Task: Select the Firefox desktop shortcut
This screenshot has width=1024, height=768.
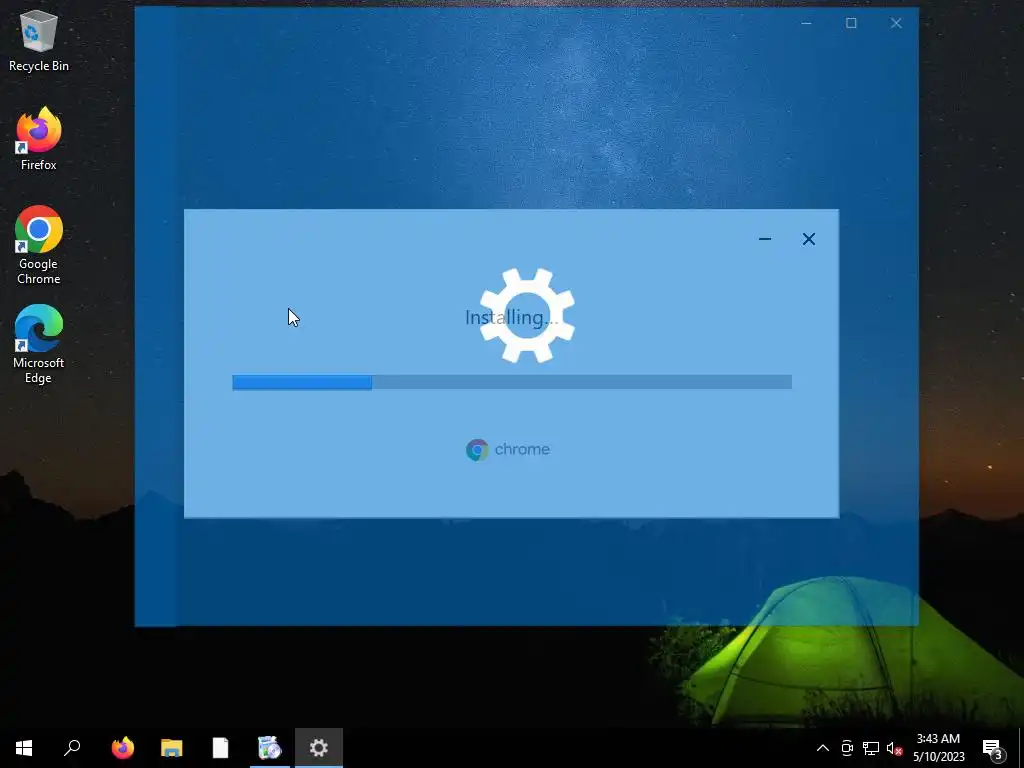Action: click(x=39, y=139)
